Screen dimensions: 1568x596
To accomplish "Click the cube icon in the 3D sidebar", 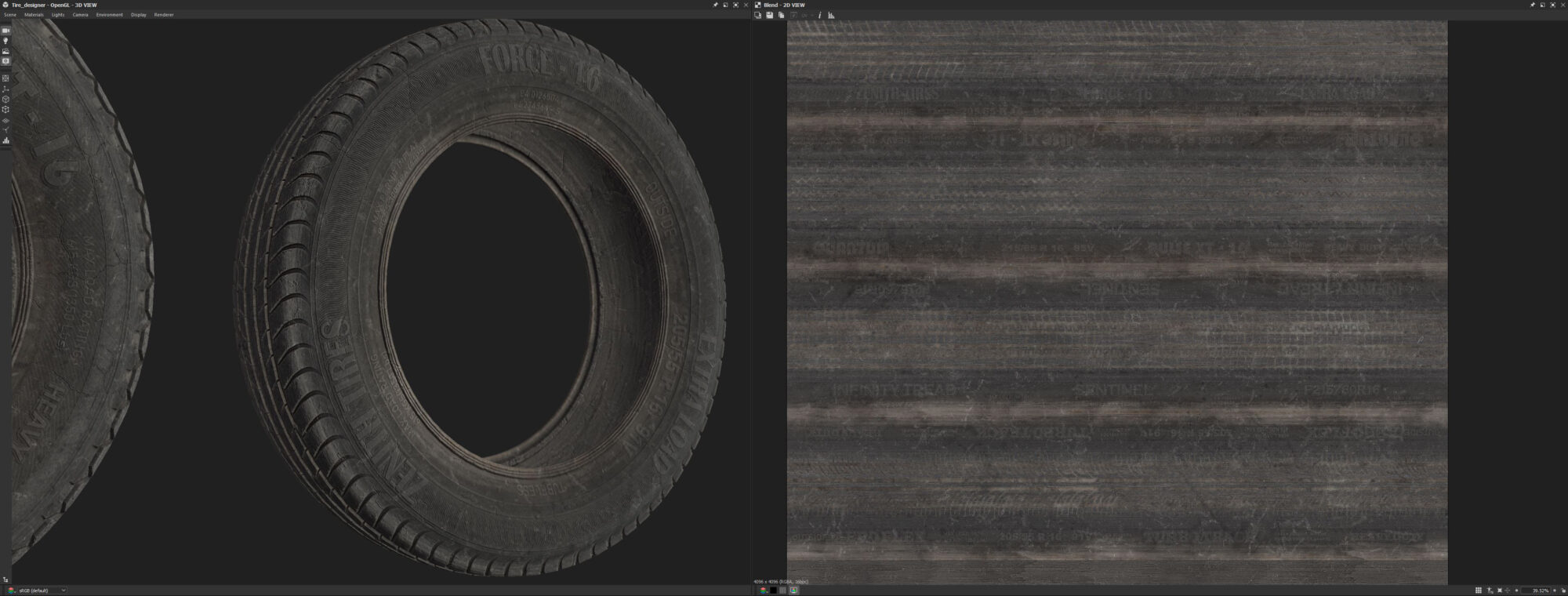I will [x=5, y=99].
